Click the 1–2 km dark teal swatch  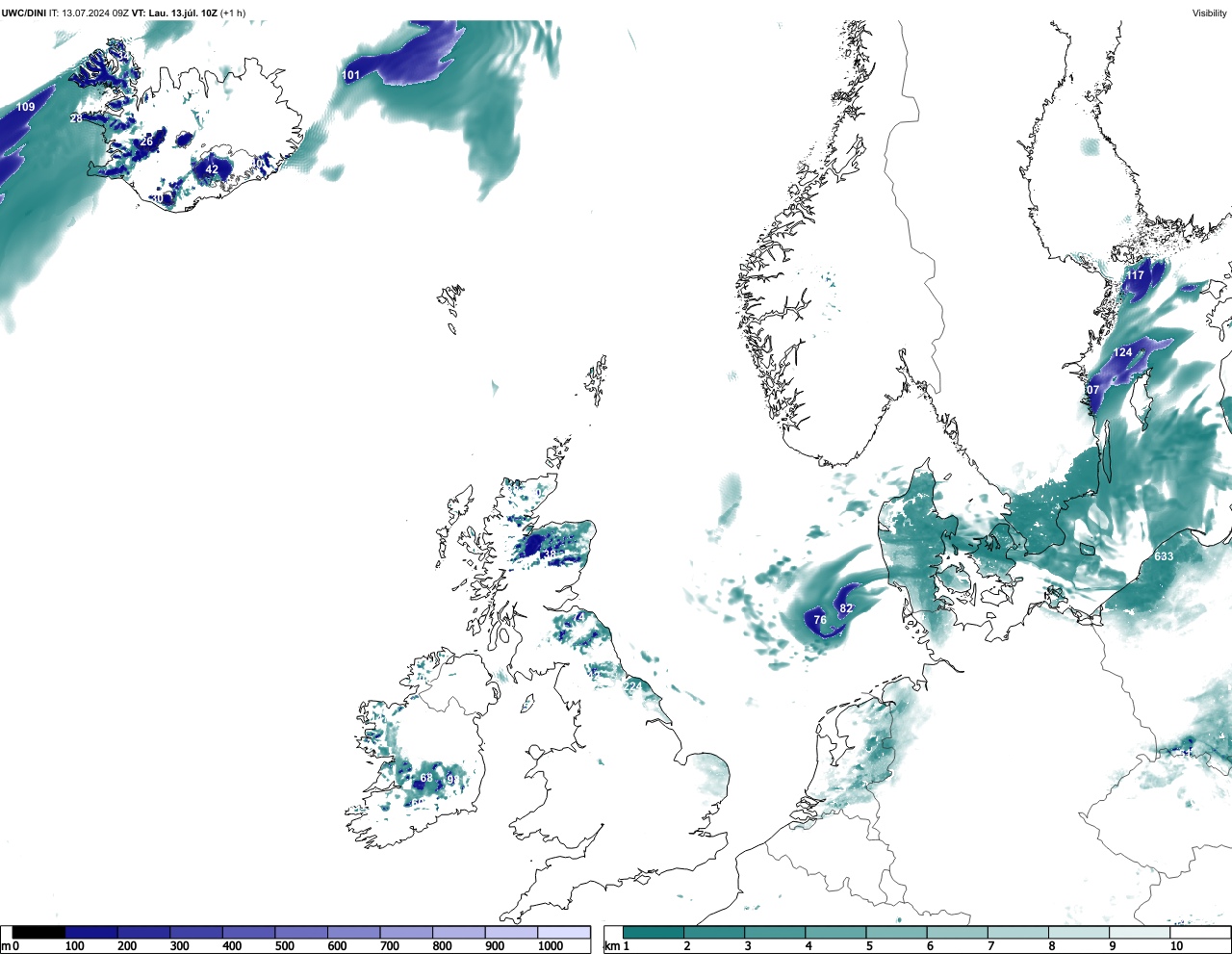pyautogui.click(x=654, y=933)
